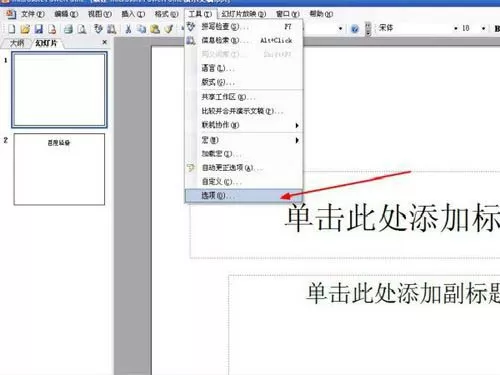Choose 自定义 from the Tools menu
The image size is (500, 375).
coord(244,182)
